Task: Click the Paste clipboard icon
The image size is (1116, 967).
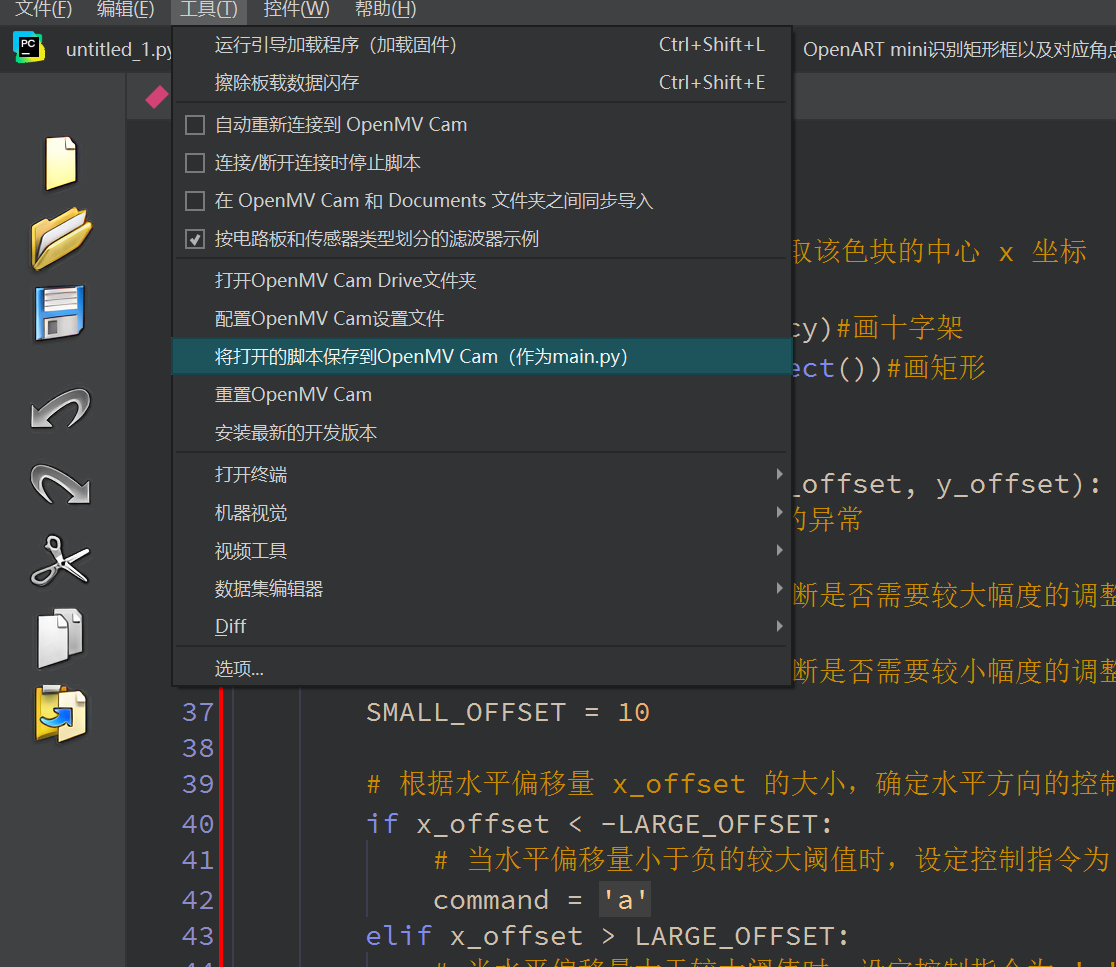Action: (60, 714)
